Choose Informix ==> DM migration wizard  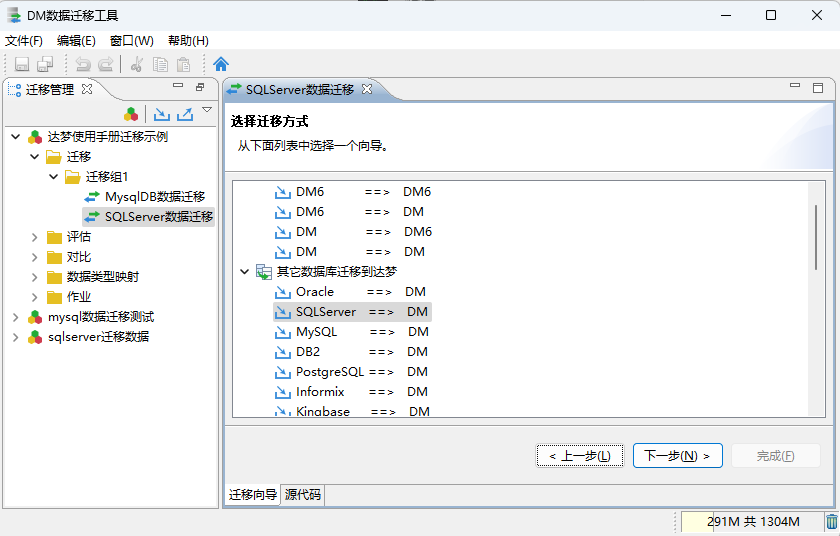tap(351, 392)
